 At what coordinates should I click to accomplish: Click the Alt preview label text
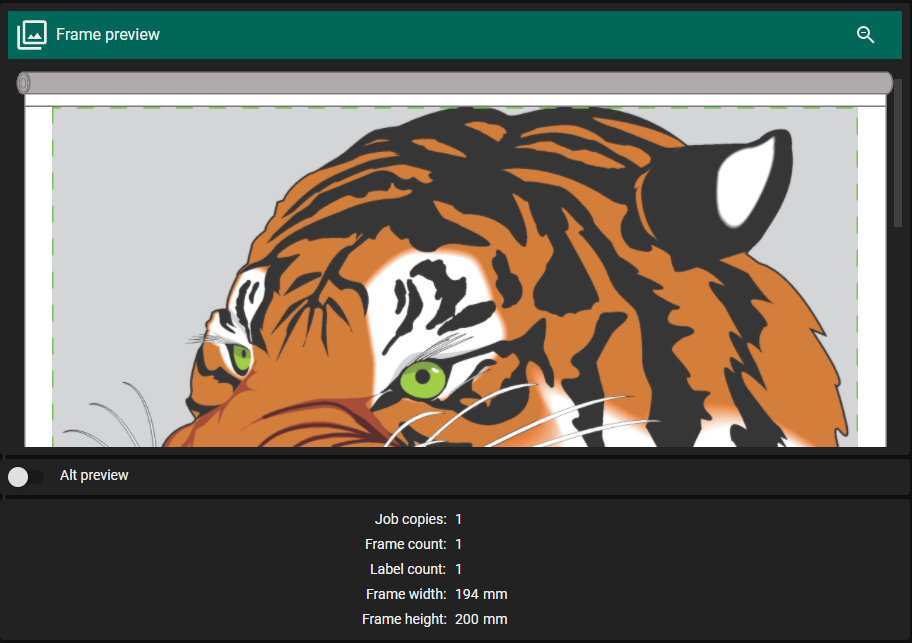tap(94, 476)
